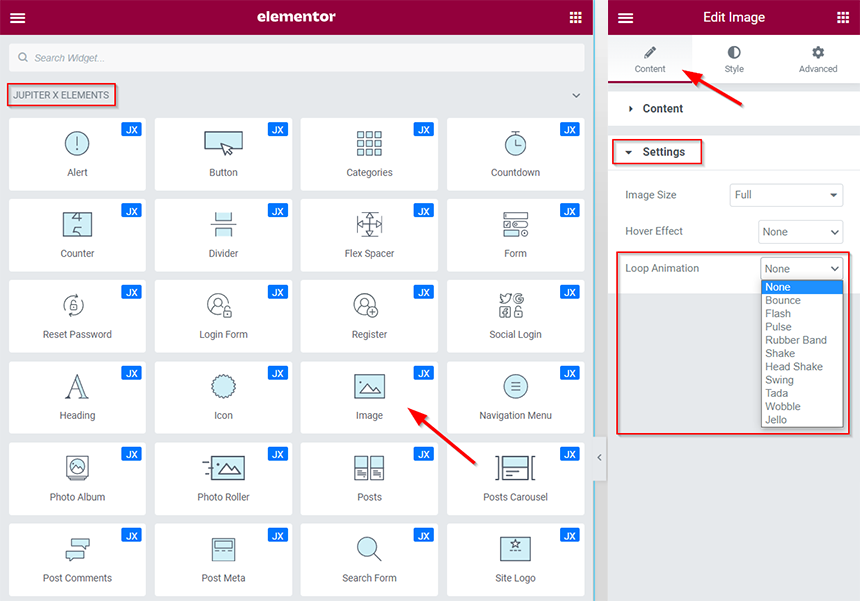The width and height of the screenshot is (860, 601).
Task: Choose Shake loop animation
Action: (801, 354)
